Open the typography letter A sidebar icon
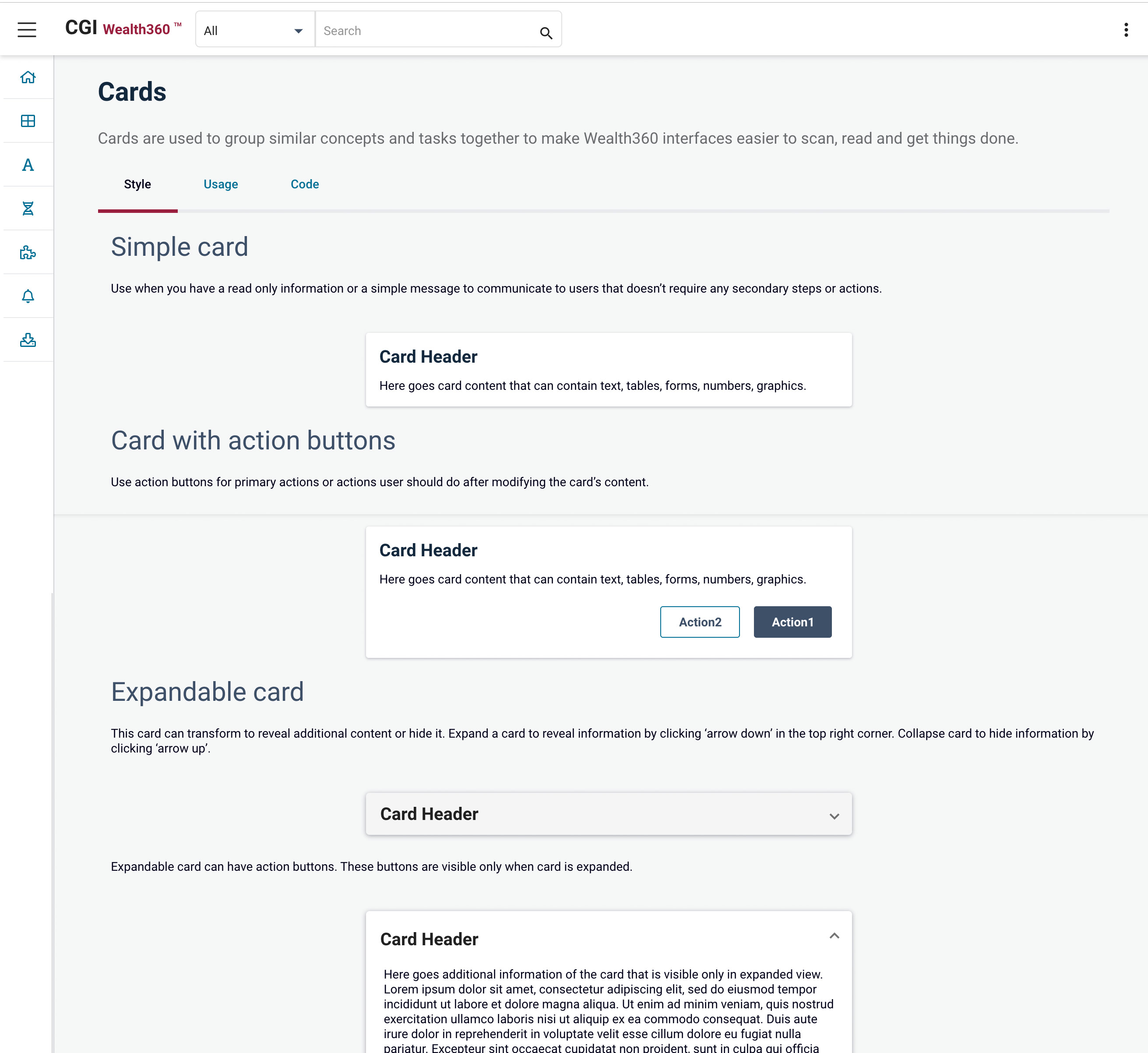The width and height of the screenshot is (1148, 1053). [28, 165]
